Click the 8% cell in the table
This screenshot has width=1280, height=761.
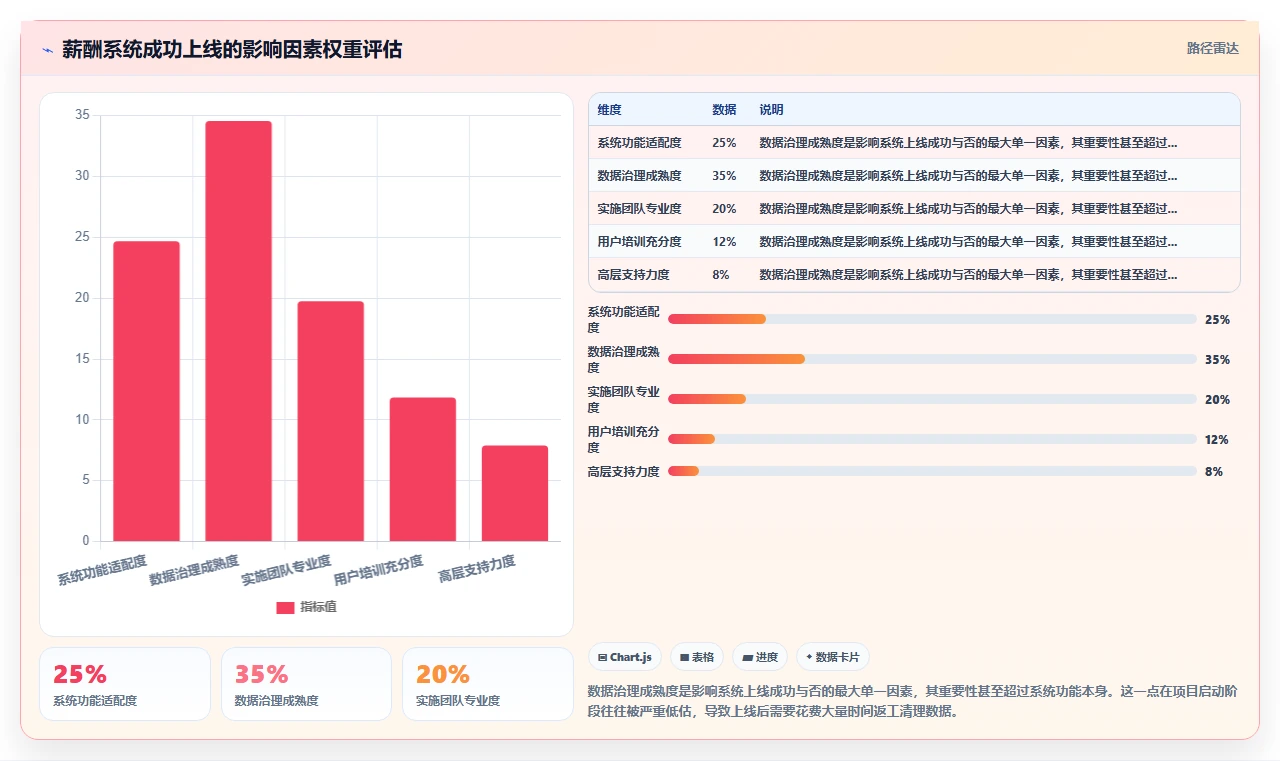pos(721,274)
